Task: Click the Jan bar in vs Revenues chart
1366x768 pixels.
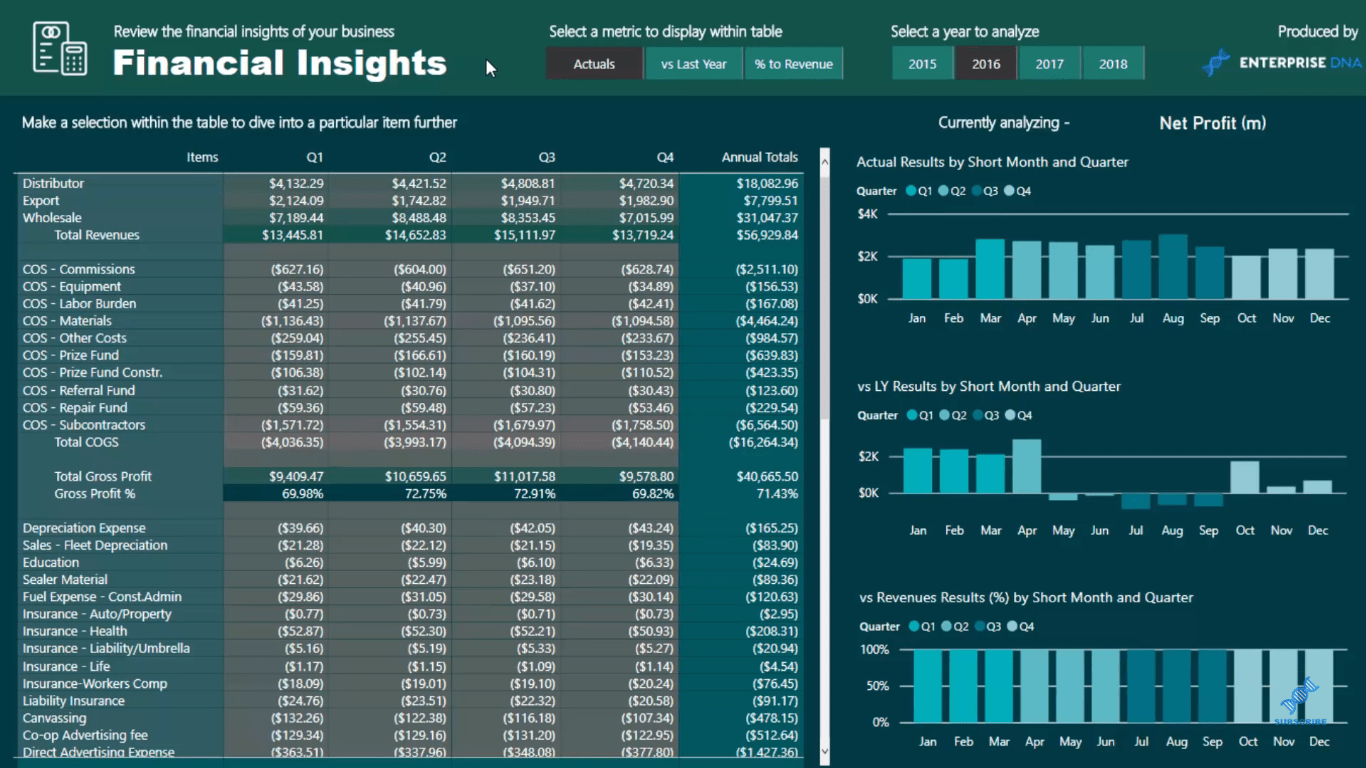Action: [928, 685]
